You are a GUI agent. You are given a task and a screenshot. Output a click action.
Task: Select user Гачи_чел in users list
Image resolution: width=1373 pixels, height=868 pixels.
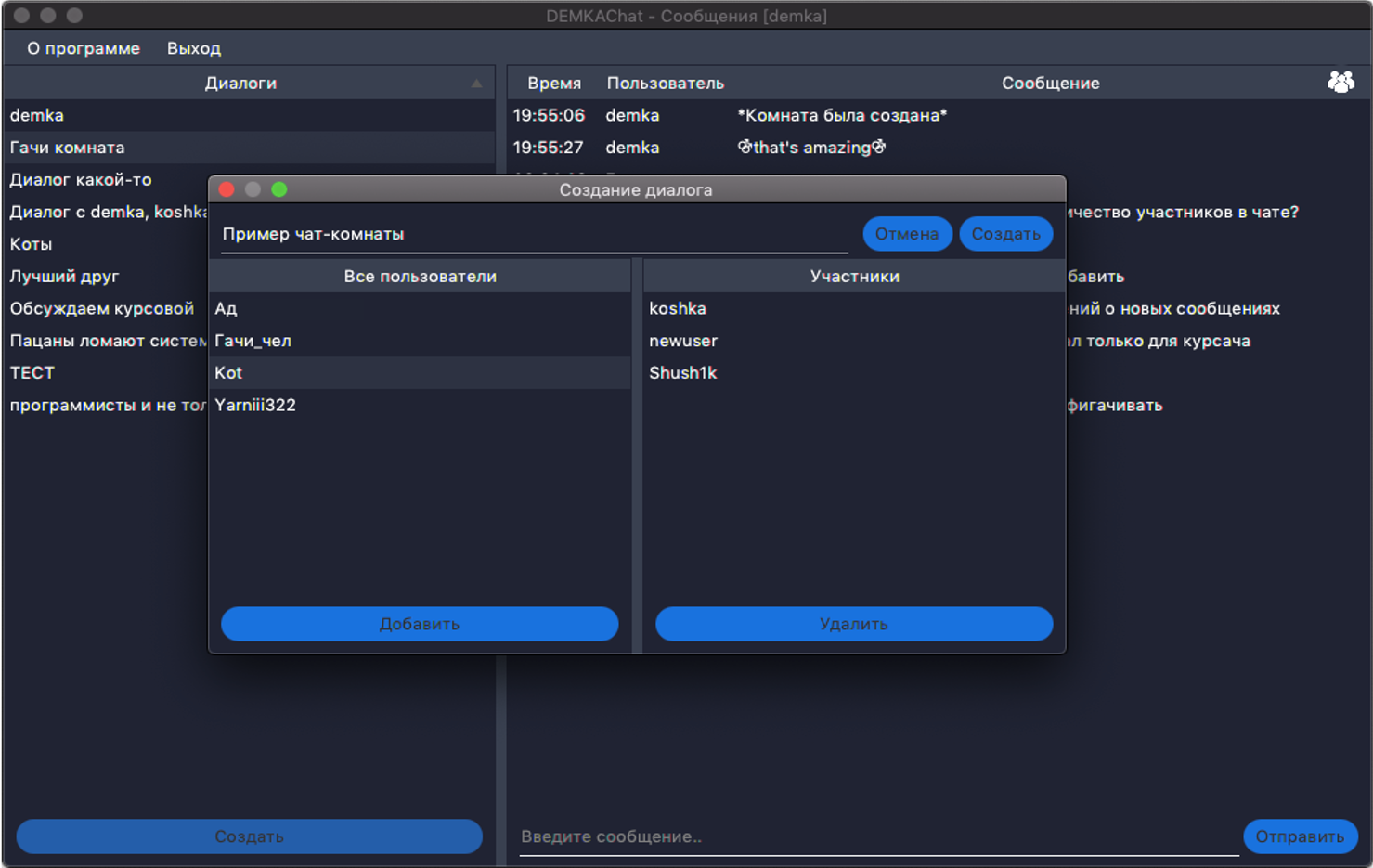[253, 341]
